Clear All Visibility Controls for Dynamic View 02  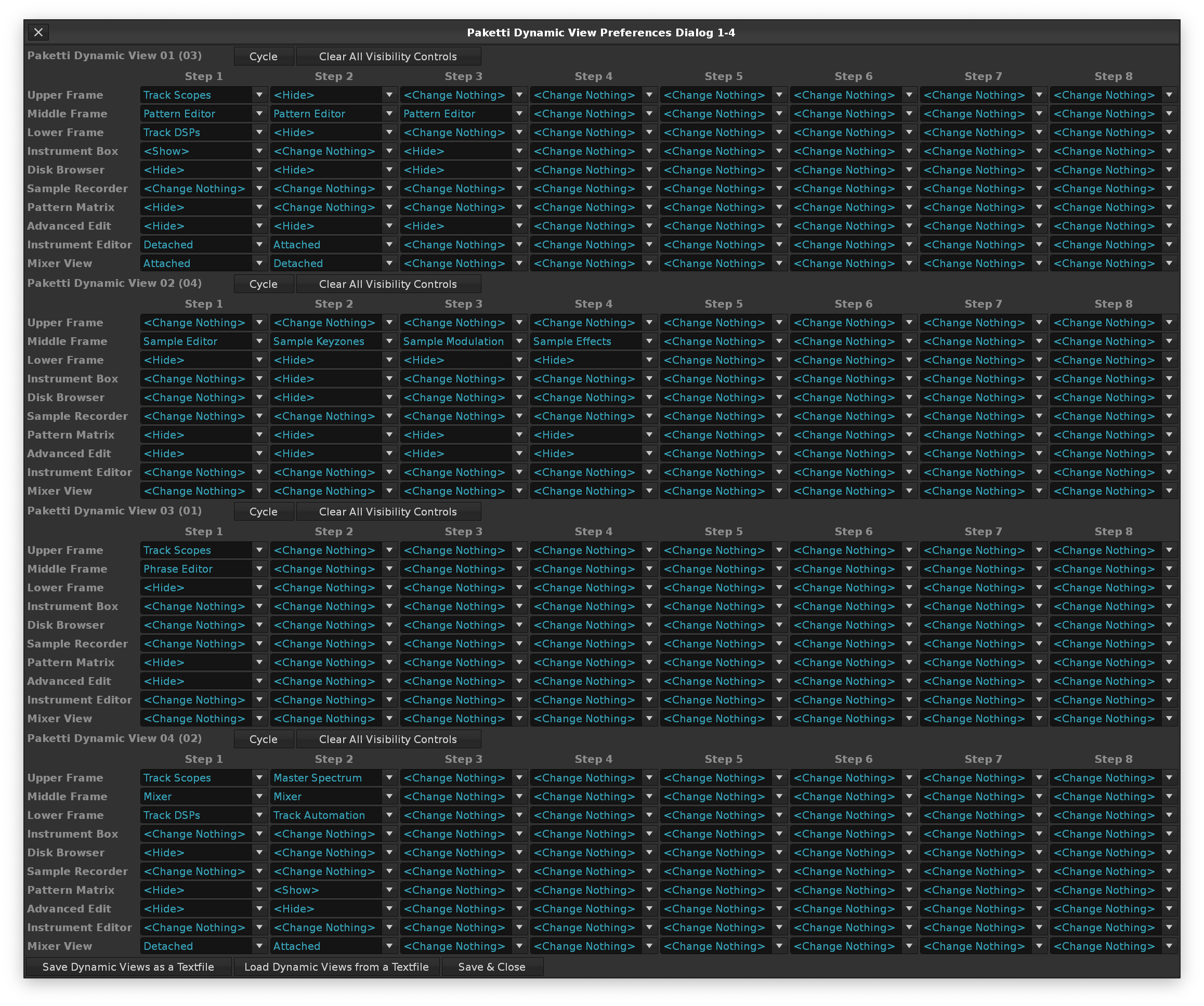tap(388, 284)
